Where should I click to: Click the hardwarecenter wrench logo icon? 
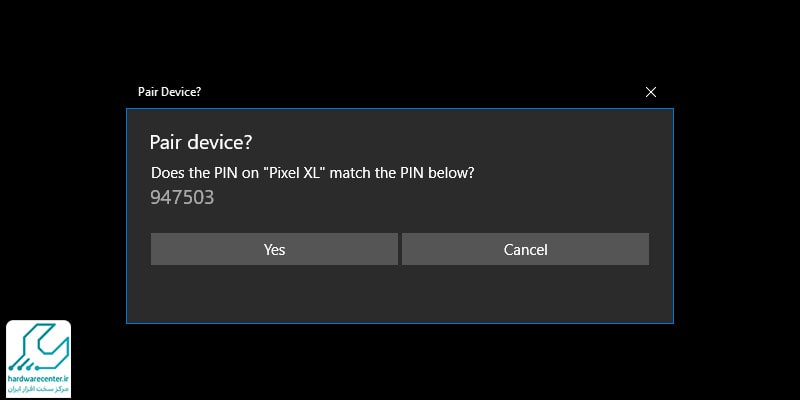38,347
